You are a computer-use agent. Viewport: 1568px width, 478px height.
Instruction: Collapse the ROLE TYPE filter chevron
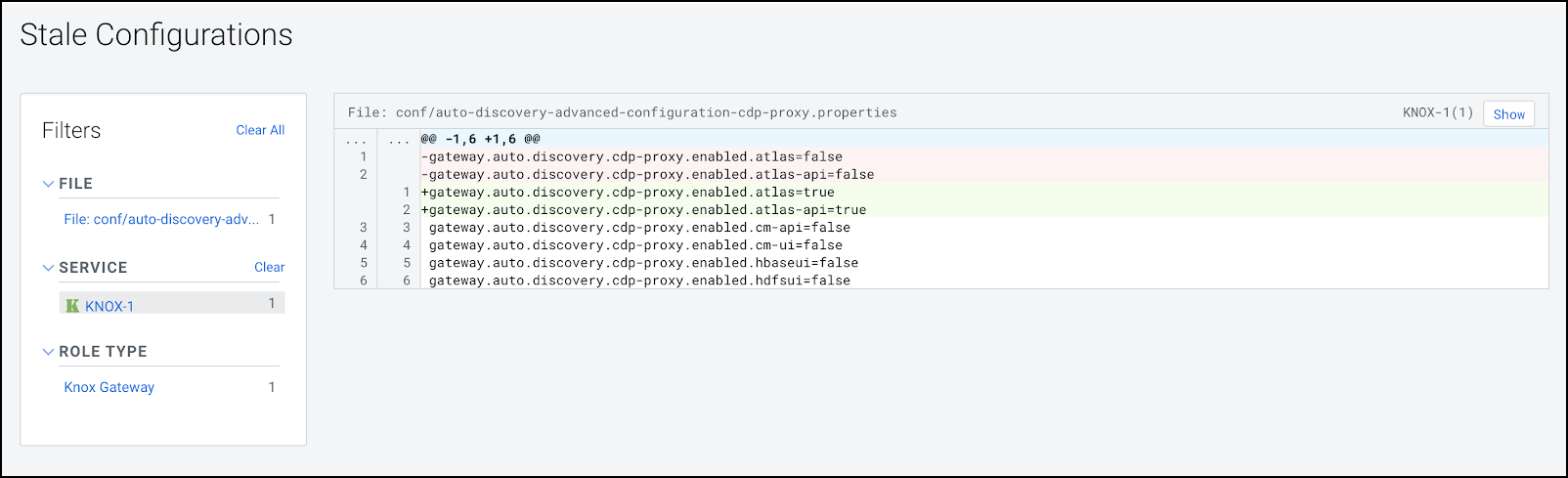point(48,352)
